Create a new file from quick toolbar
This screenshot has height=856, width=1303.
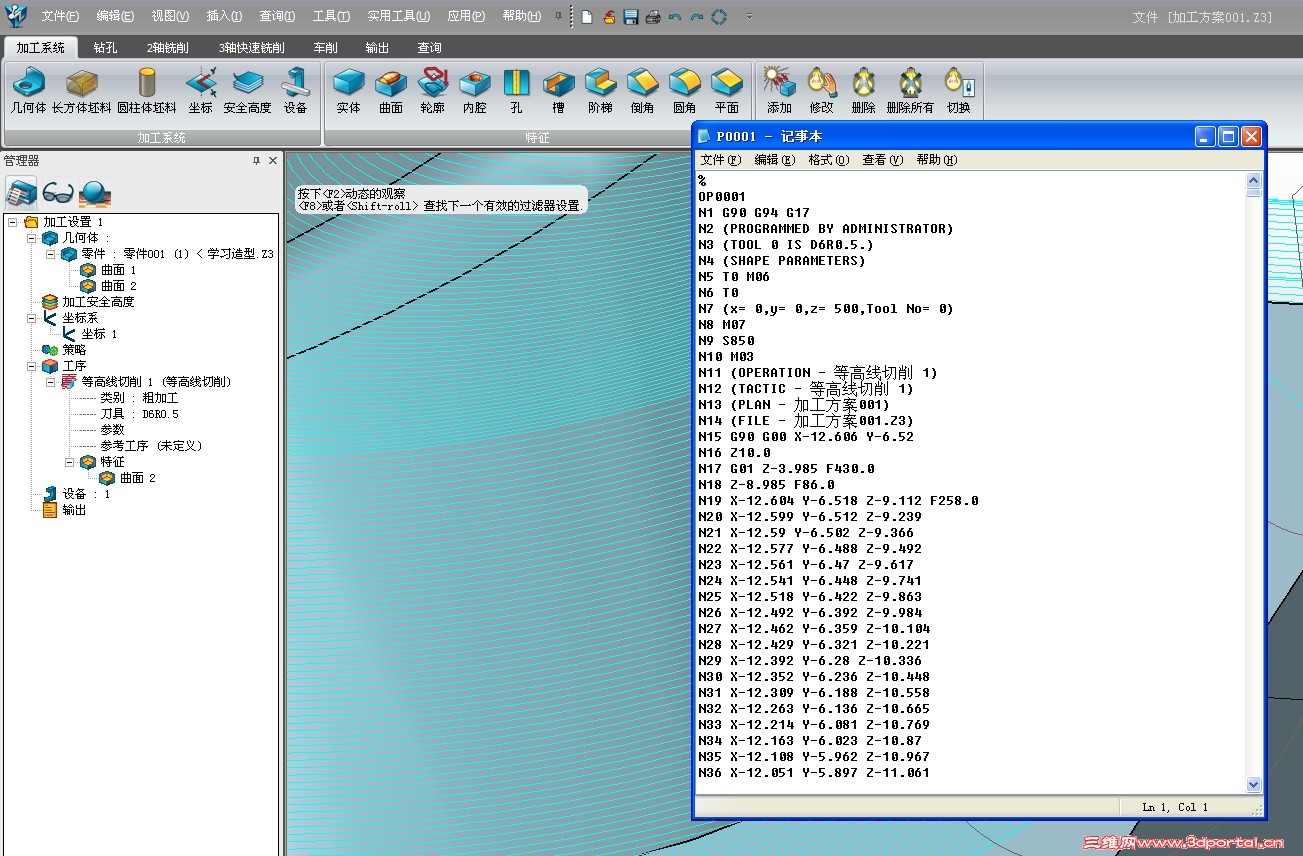tap(587, 17)
